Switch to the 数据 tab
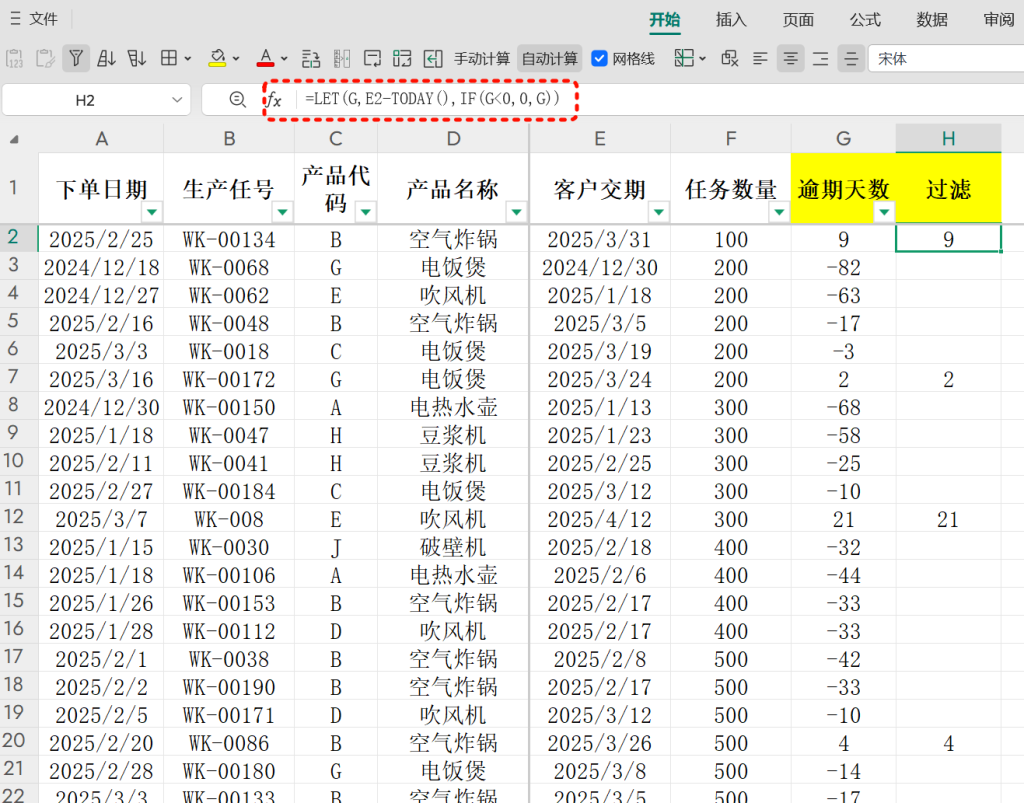 point(931,20)
